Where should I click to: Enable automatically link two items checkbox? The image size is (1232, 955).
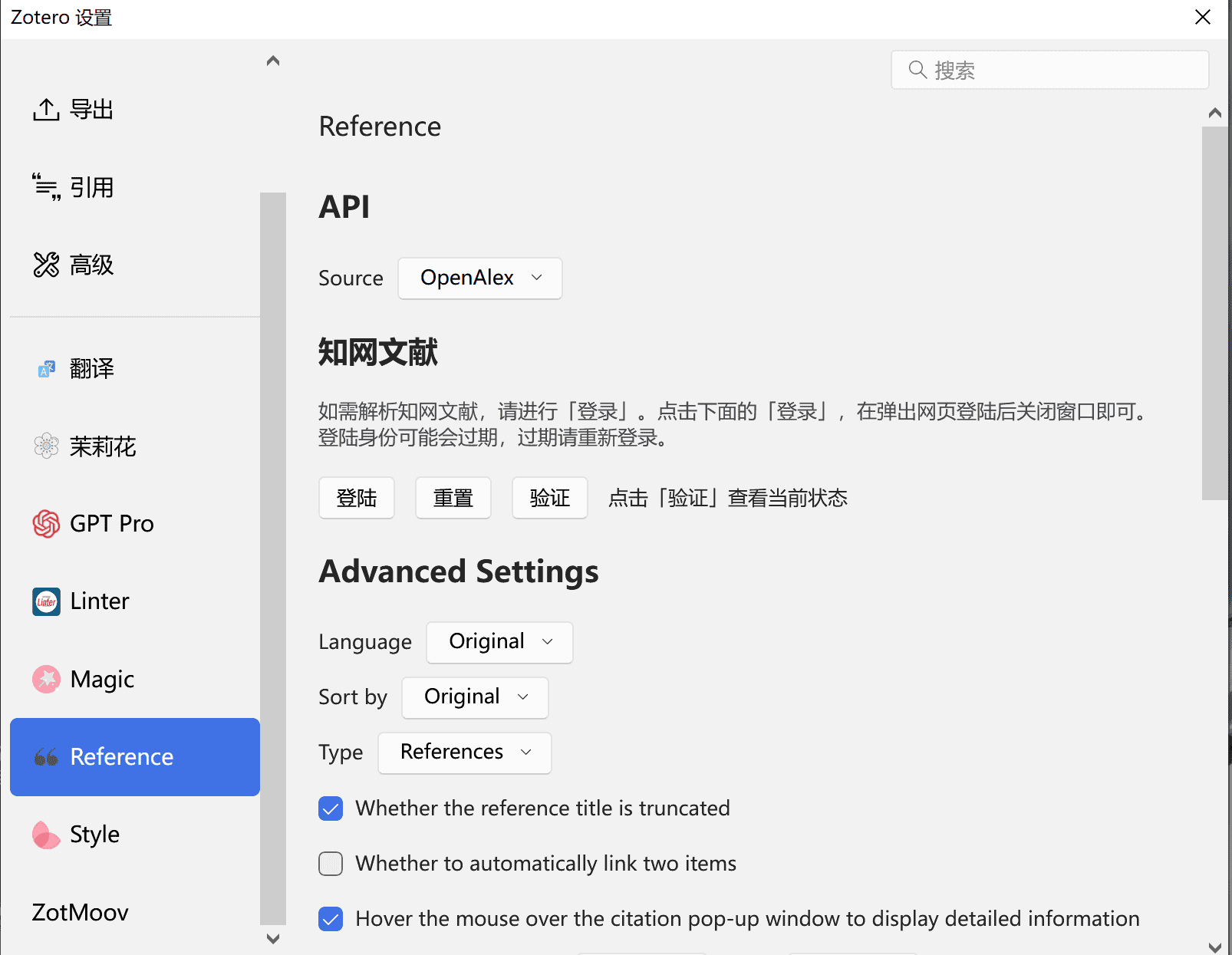331,864
